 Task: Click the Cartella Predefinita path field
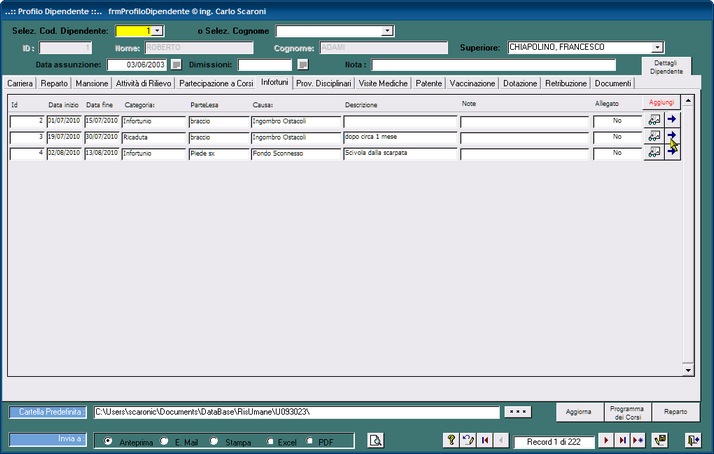tap(296, 412)
